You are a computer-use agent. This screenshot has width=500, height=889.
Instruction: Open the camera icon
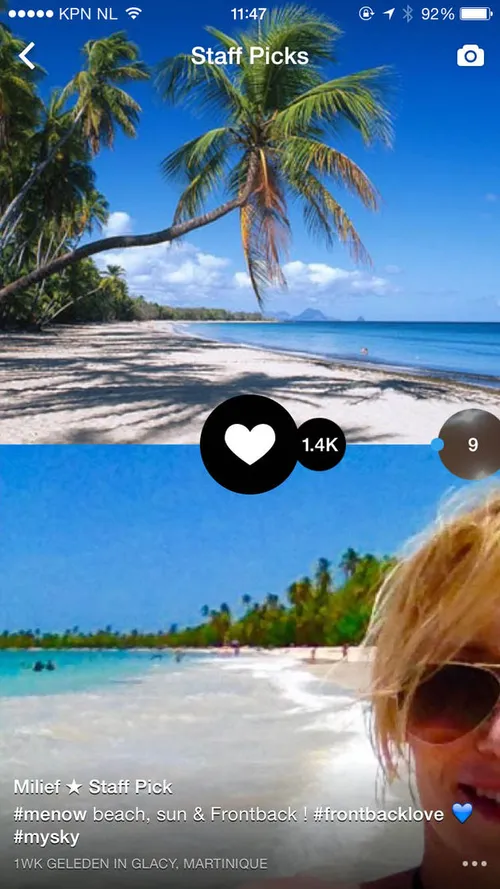pos(471,56)
